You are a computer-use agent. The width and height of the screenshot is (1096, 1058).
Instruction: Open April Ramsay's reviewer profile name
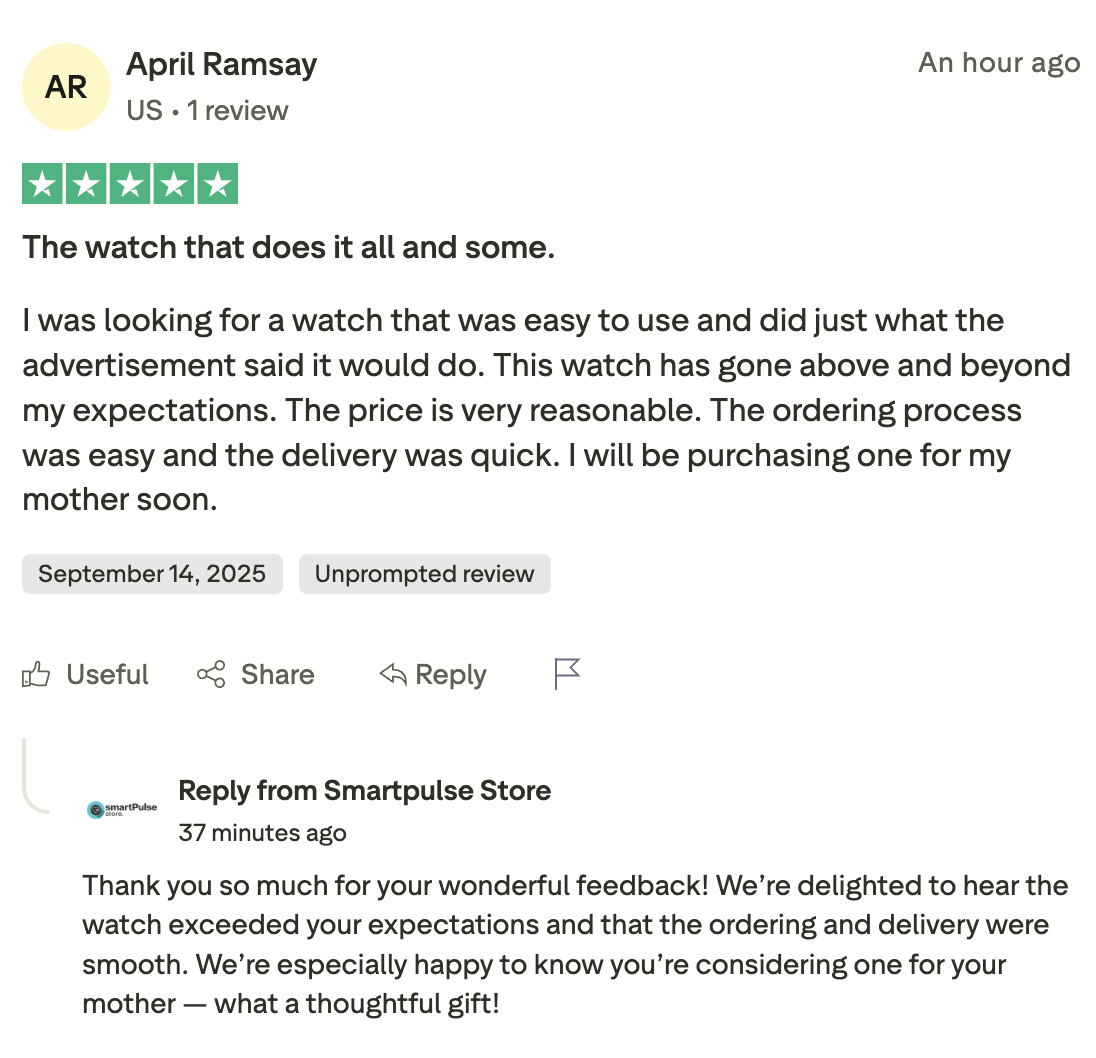coord(221,65)
